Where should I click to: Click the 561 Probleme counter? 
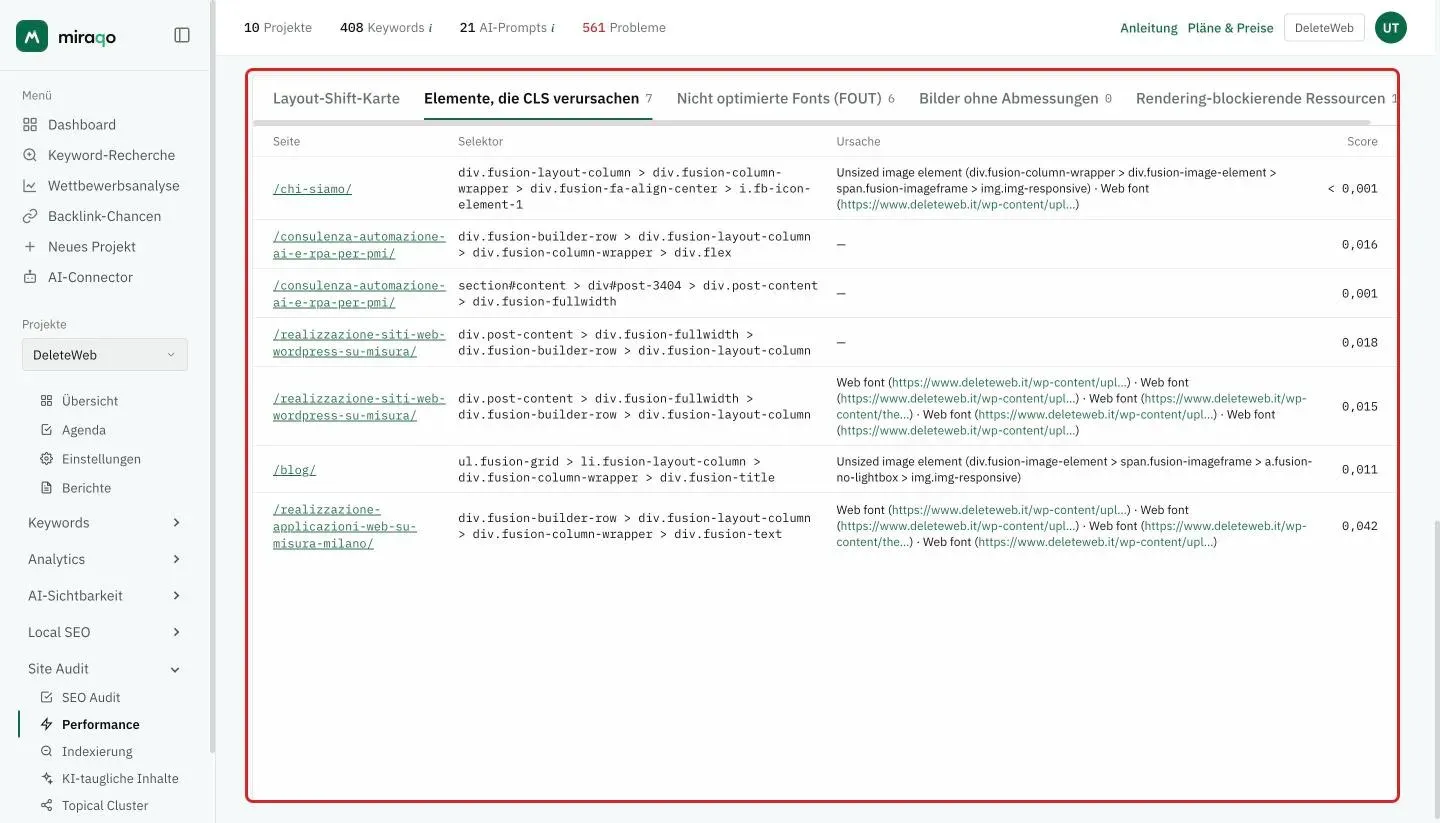click(x=624, y=28)
